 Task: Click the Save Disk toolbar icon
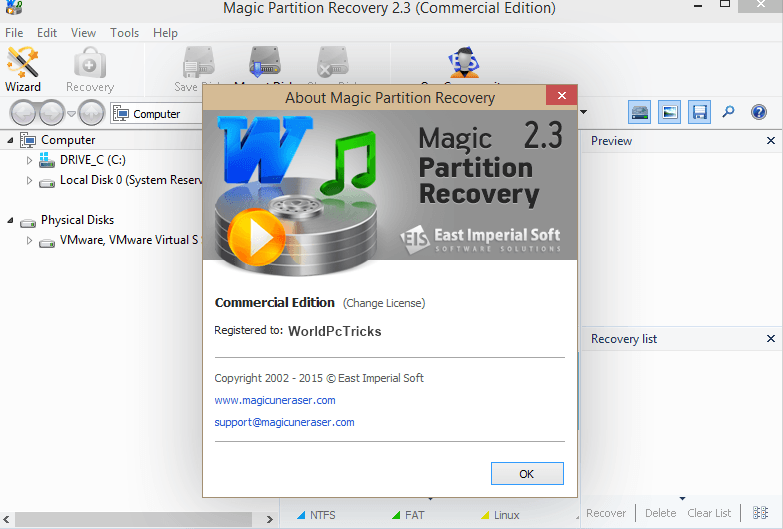(199, 64)
